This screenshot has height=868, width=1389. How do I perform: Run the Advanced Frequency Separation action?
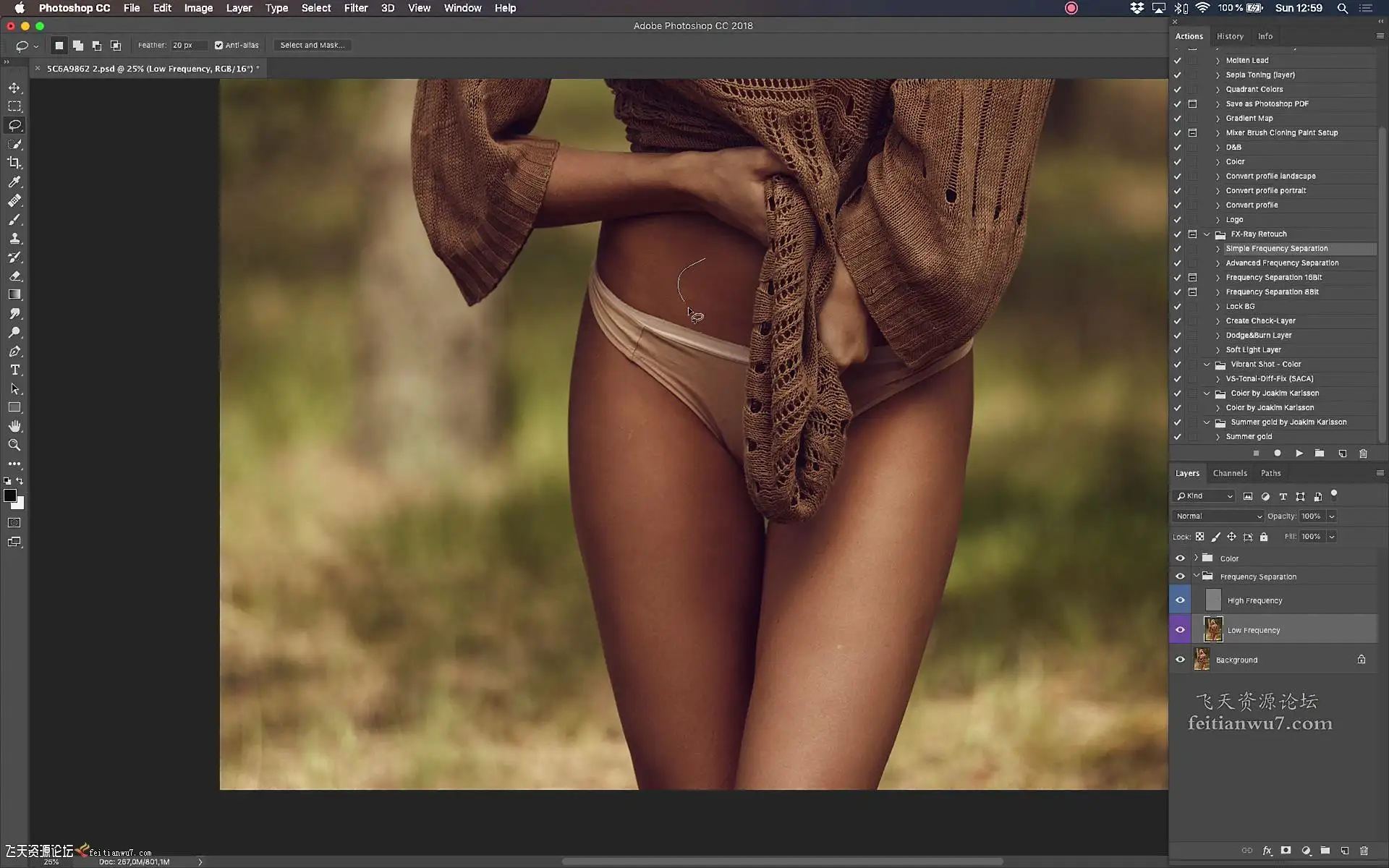[x=1282, y=263]
